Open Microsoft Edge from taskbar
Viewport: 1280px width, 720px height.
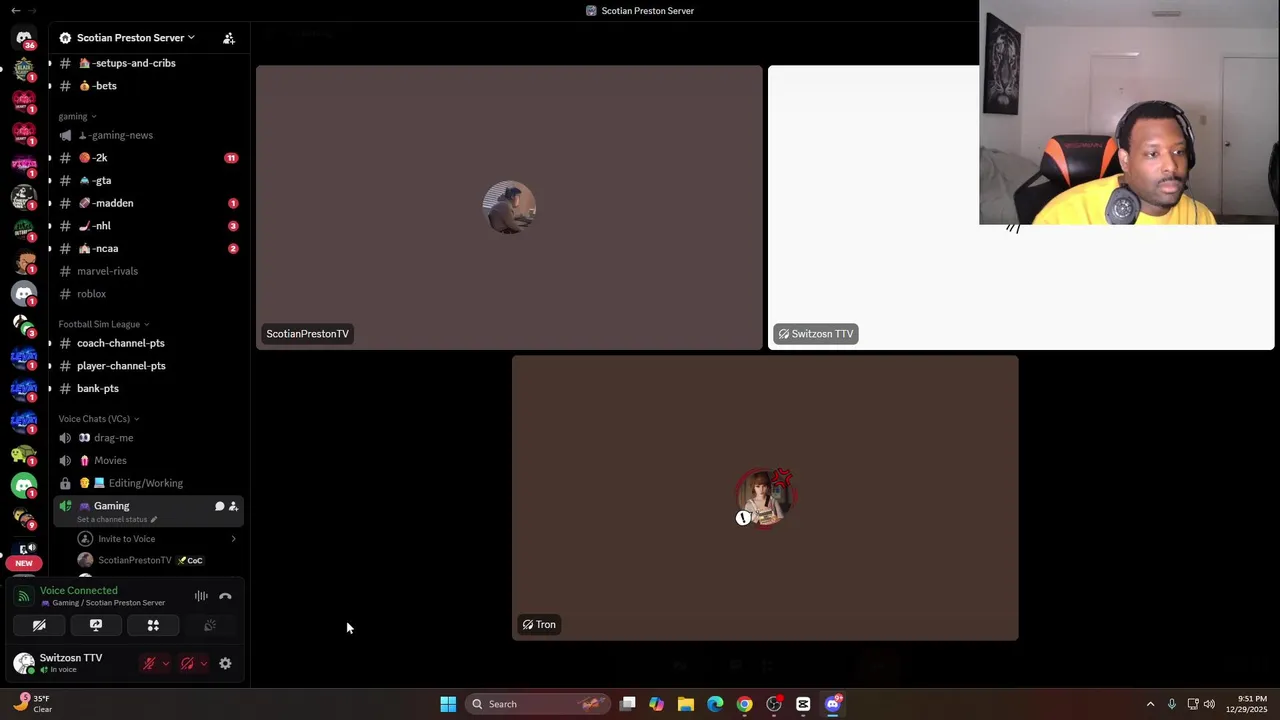pos(715,704)
